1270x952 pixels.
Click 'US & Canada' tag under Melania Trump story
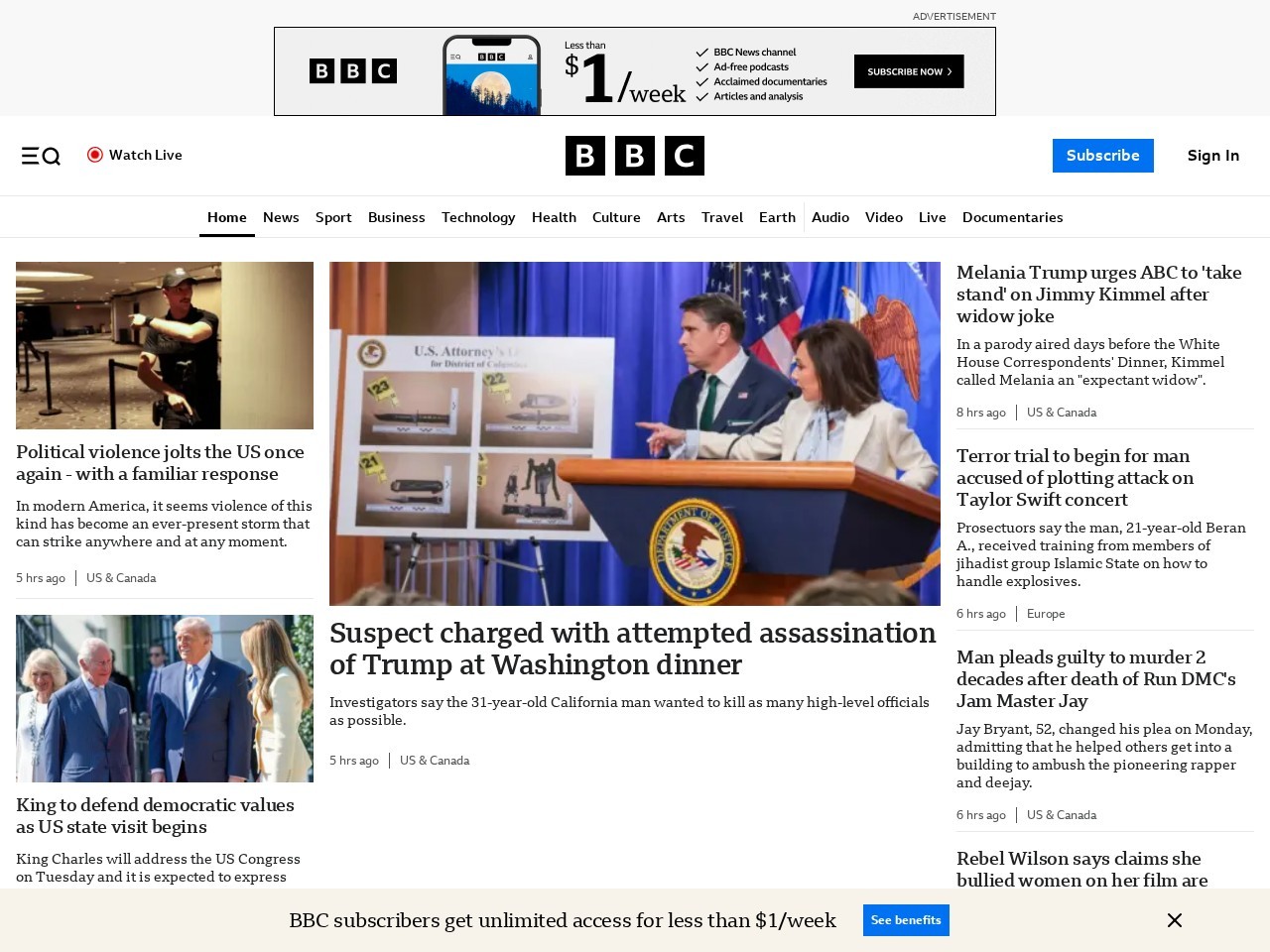click(x=1062, y=413)
